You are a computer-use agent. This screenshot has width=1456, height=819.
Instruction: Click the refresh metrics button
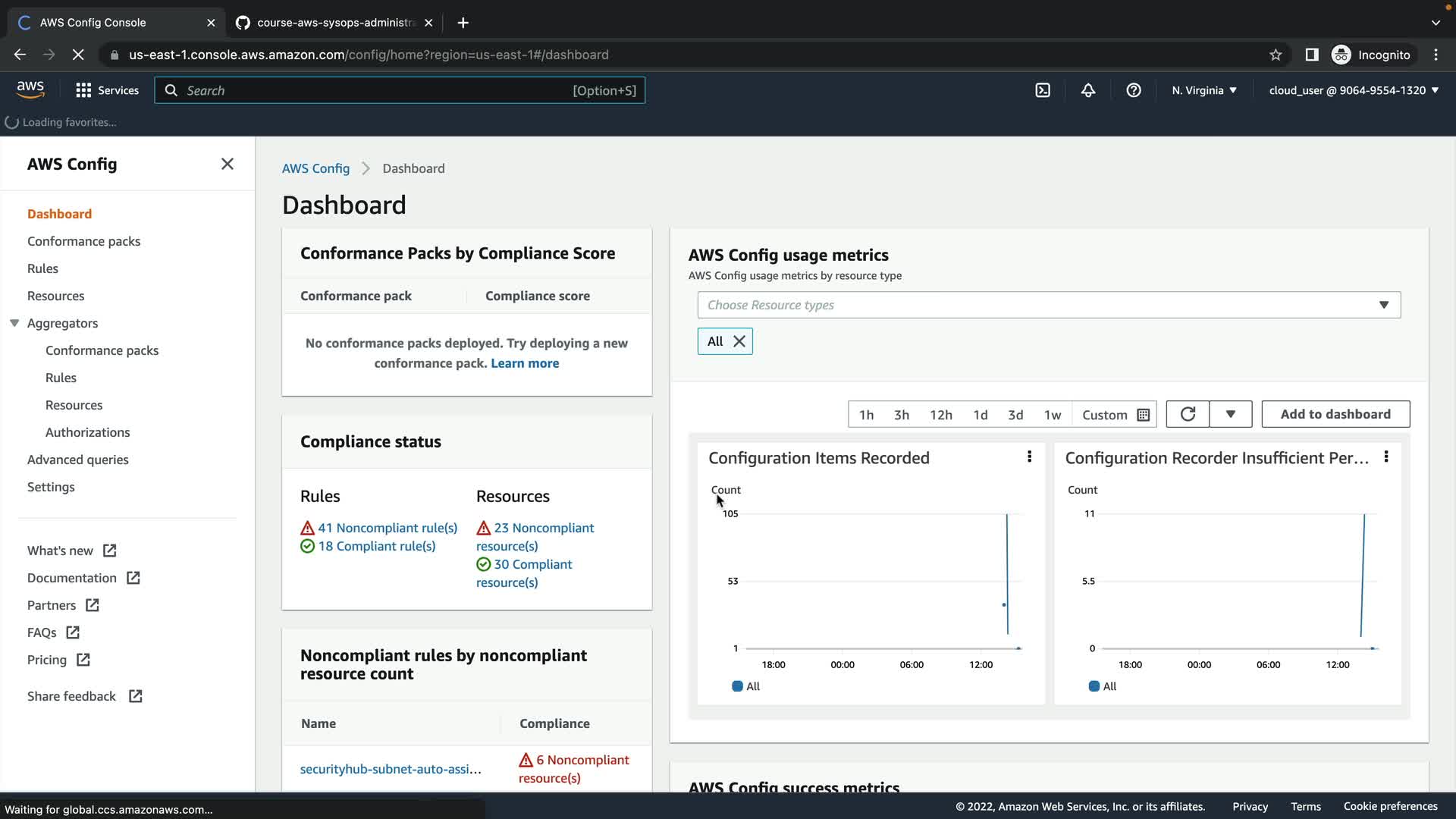point(1188,414)
